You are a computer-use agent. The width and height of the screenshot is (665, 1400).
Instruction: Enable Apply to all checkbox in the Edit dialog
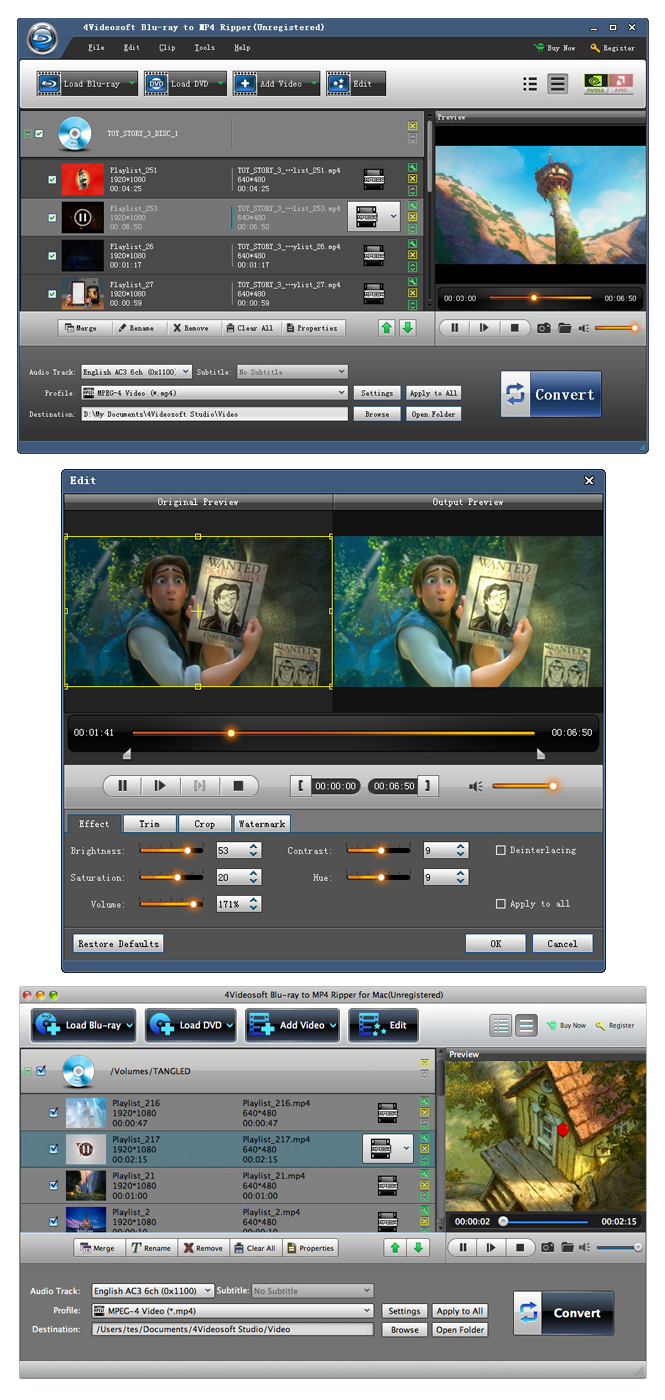(501, 904)
